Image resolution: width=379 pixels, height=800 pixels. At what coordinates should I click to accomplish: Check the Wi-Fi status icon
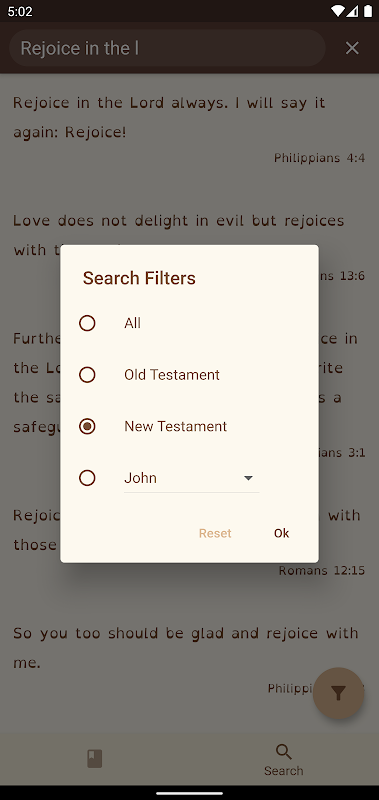[337, 11]
